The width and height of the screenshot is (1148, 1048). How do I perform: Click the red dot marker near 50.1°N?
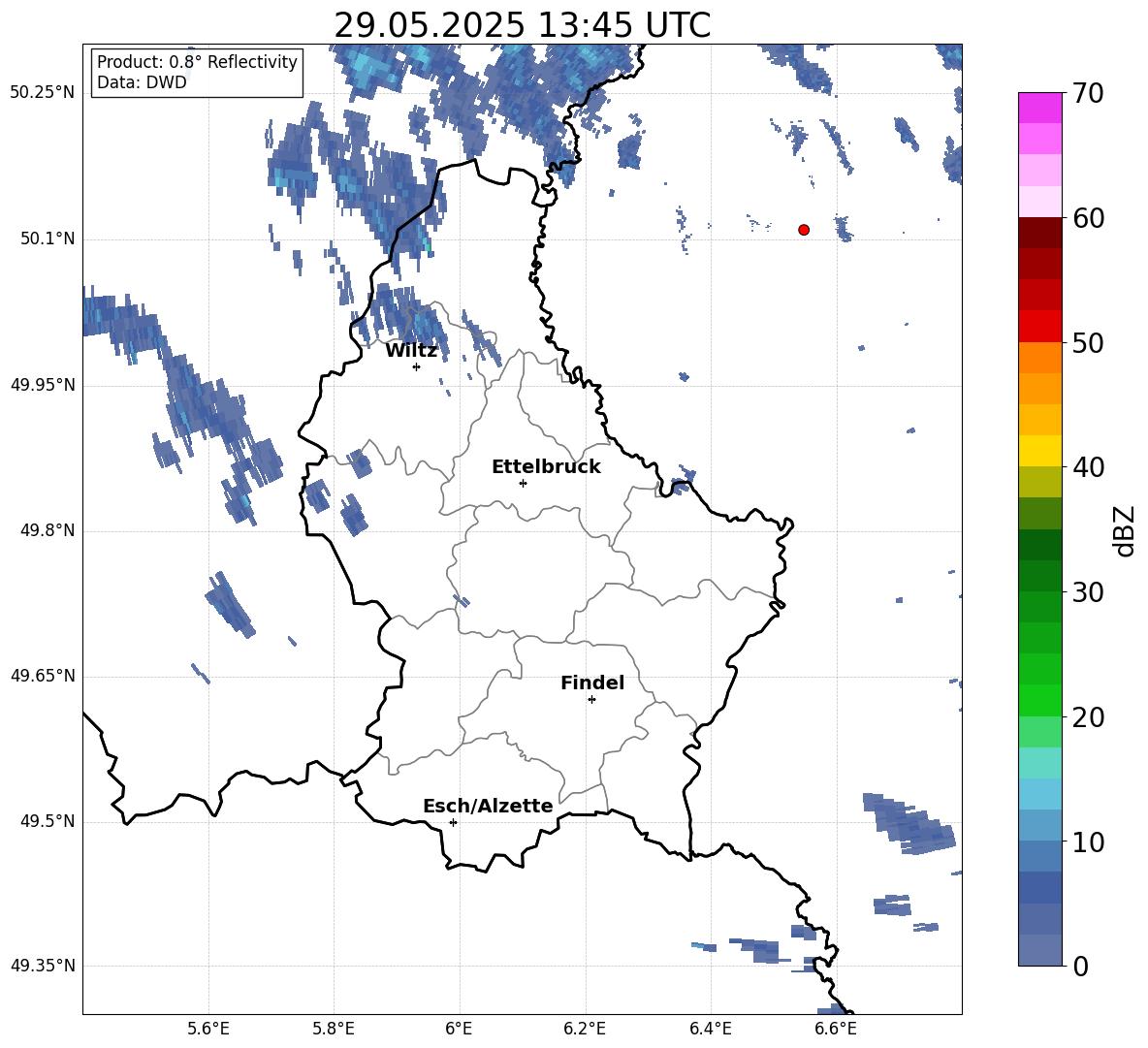coord(804,230)
